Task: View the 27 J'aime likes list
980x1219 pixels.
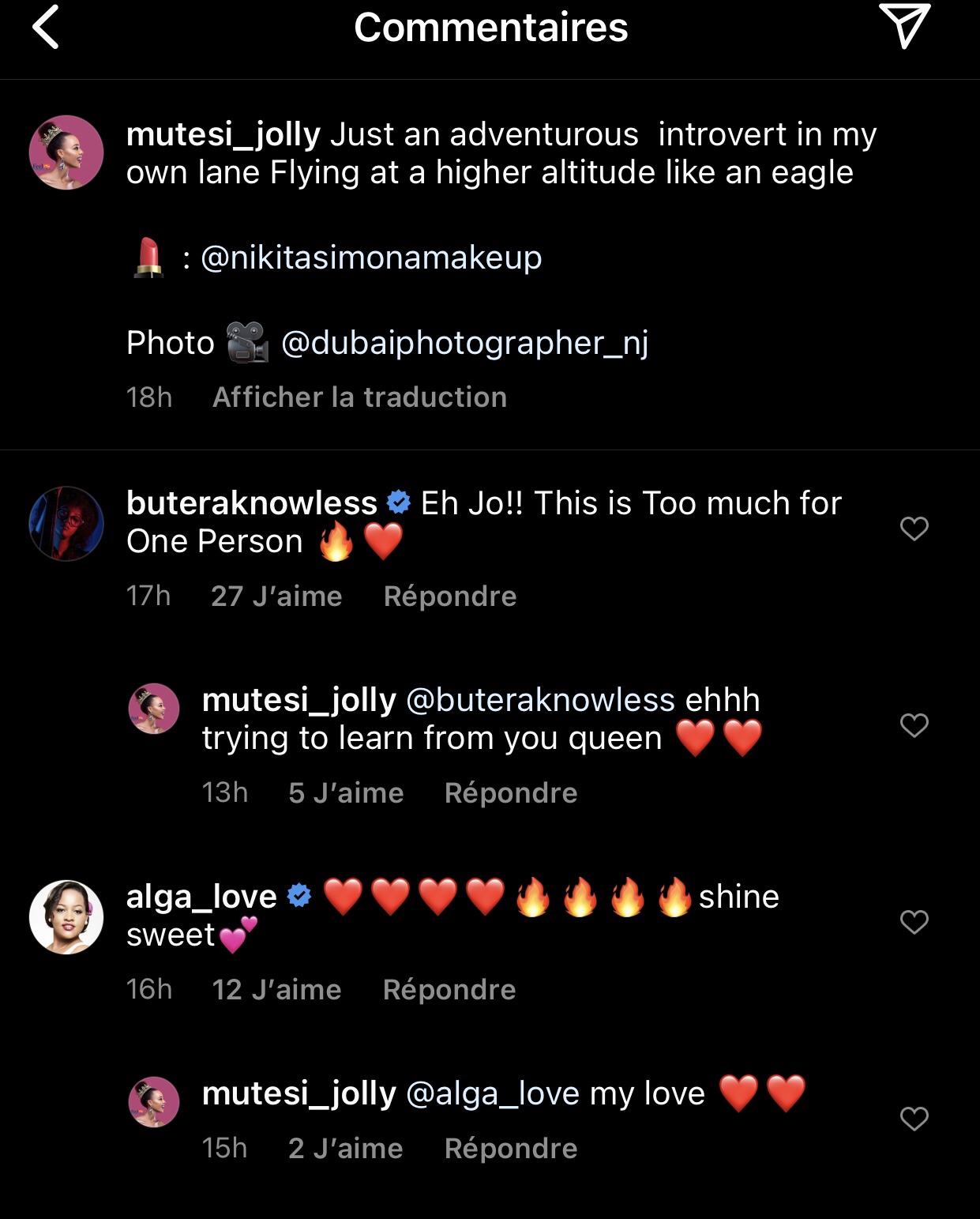Action: click(x=276, y=596)
